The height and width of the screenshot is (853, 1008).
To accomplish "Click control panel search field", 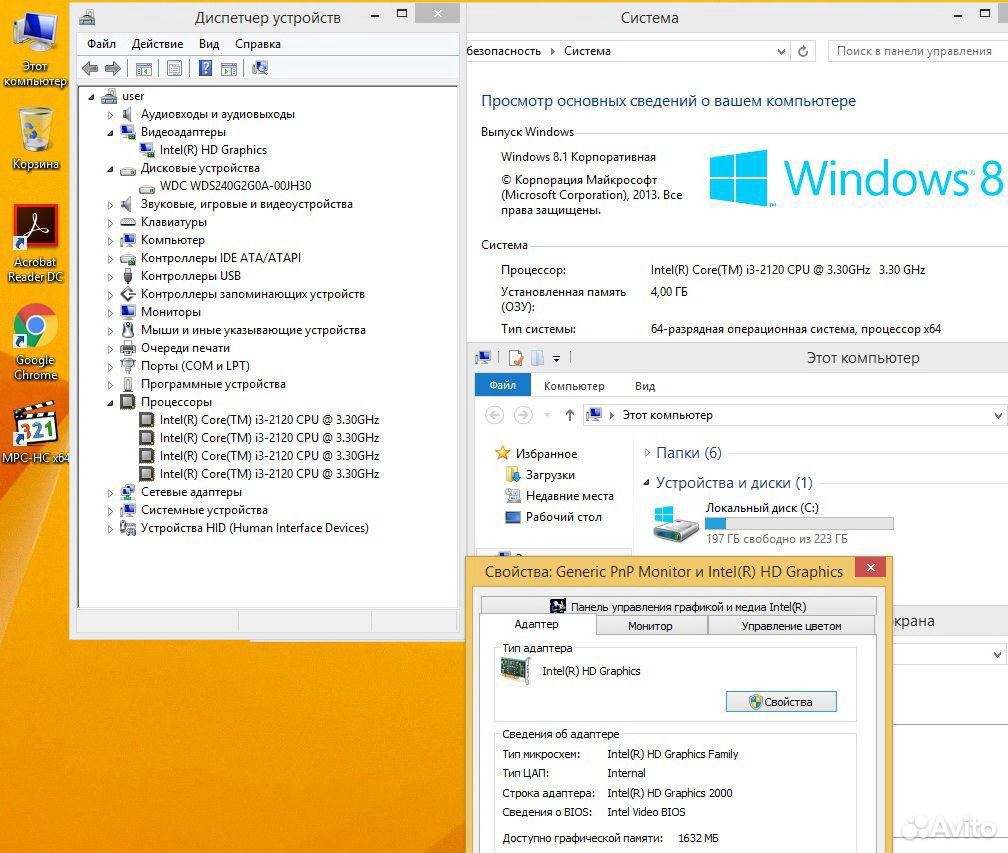I will pyautogui.click(x=917, y=51).
